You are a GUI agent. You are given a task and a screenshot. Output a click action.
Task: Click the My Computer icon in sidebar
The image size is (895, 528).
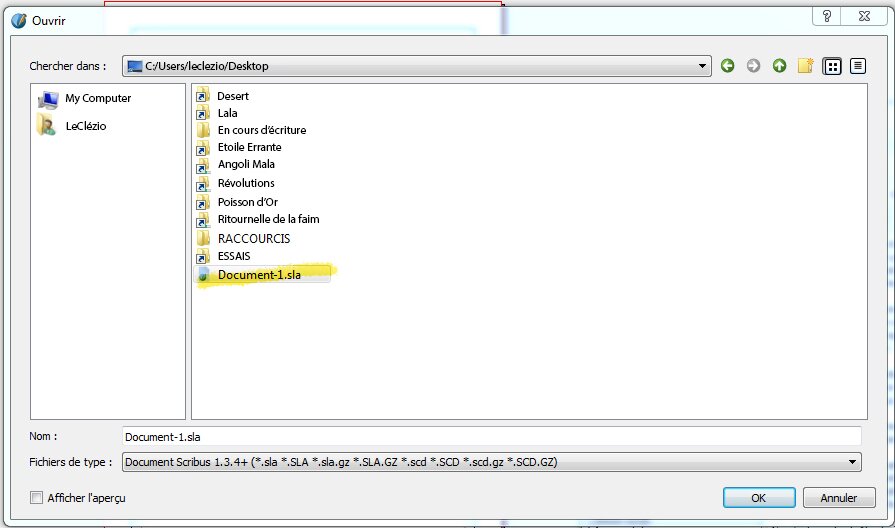coord(48,99)
